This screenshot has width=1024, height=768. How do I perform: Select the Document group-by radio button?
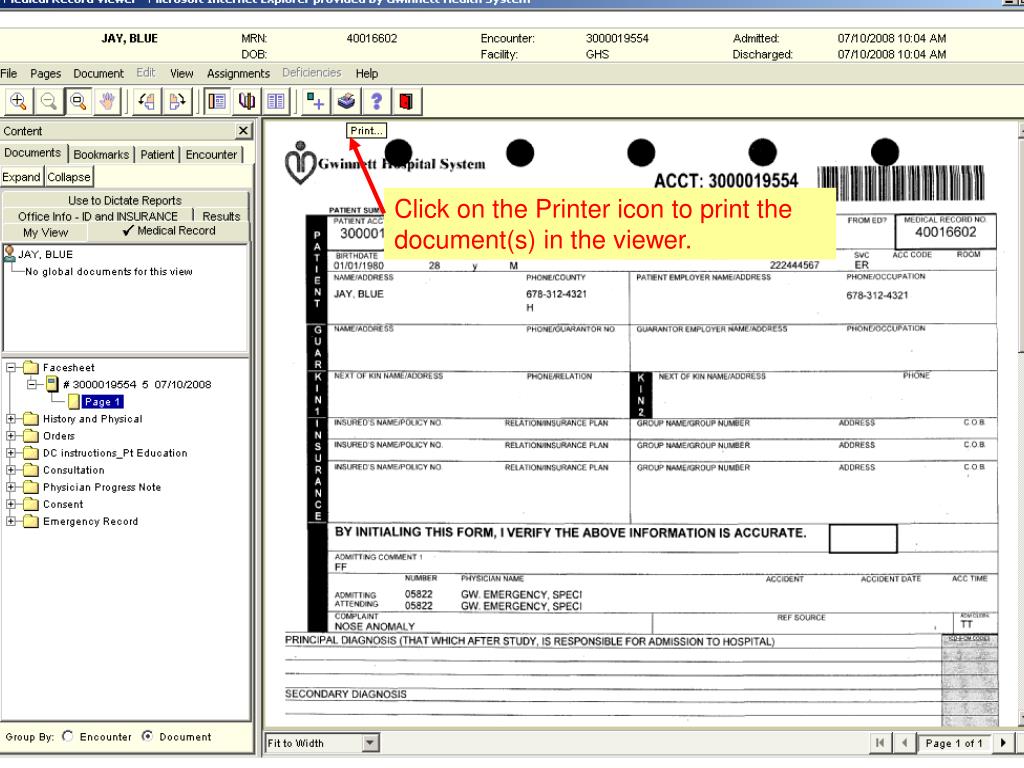tap(148, 736)
